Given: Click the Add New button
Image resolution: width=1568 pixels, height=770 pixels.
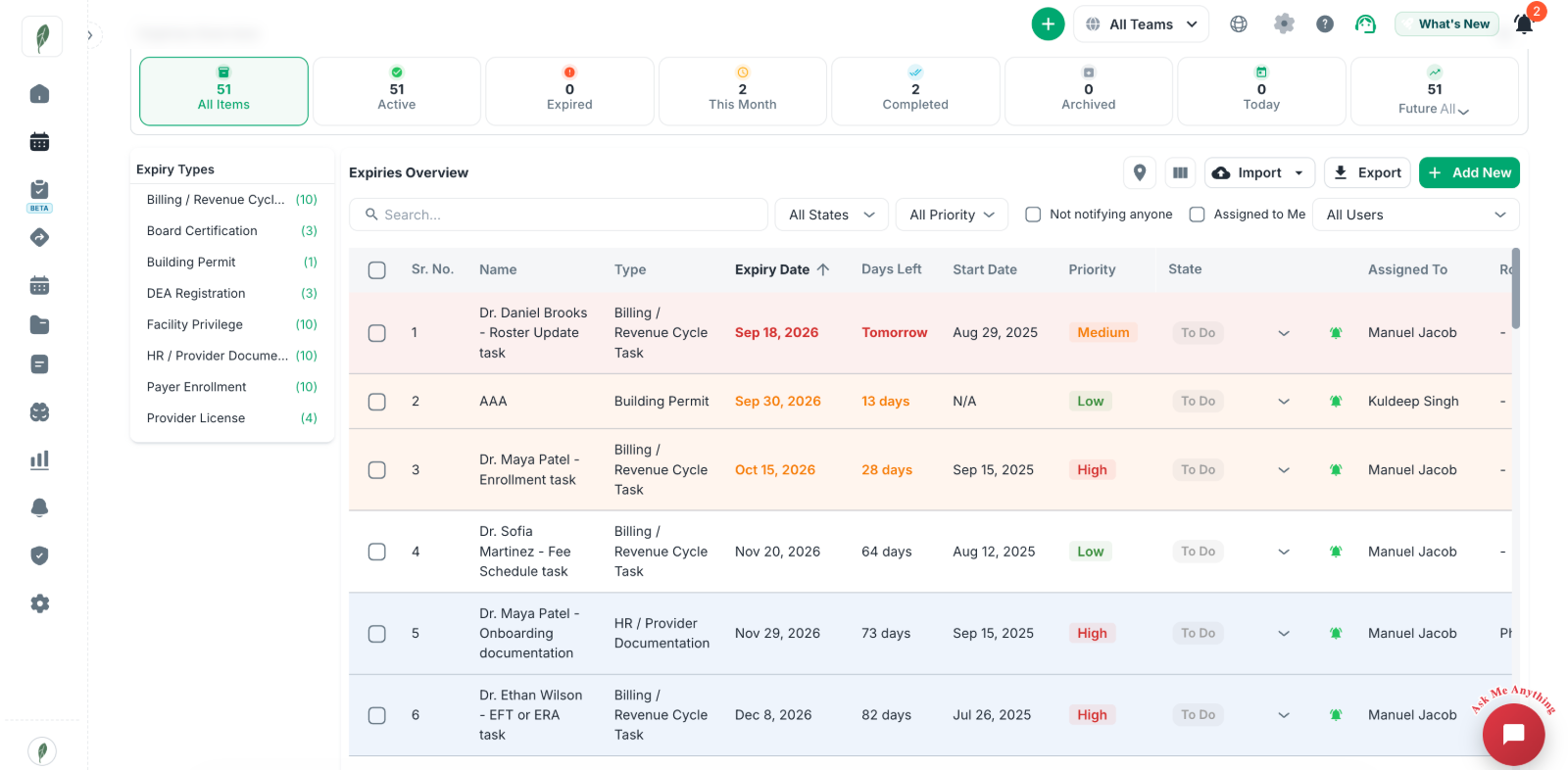Looking at the screenshot, I should 1469,172.
